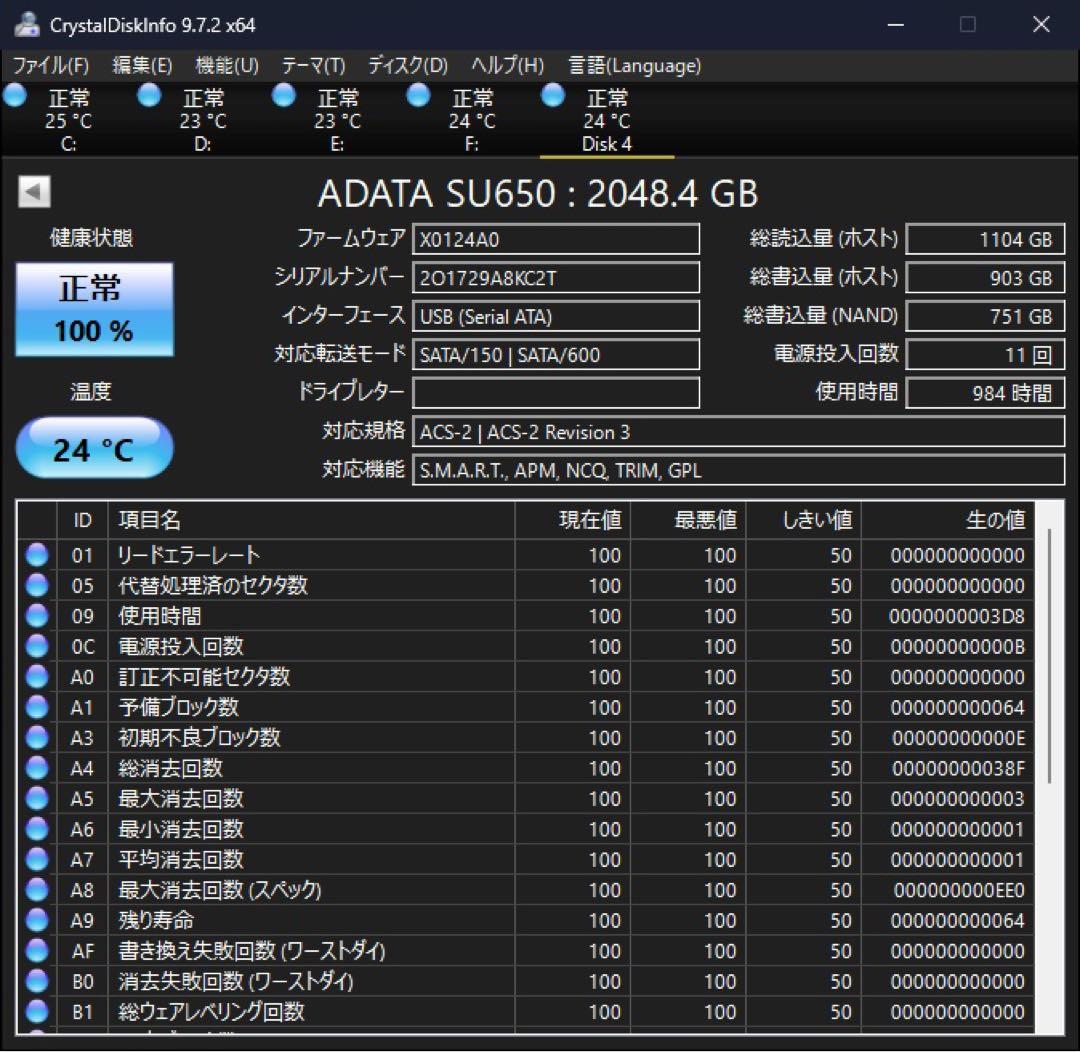Select the D: drive tab

(x=202, y=120)
